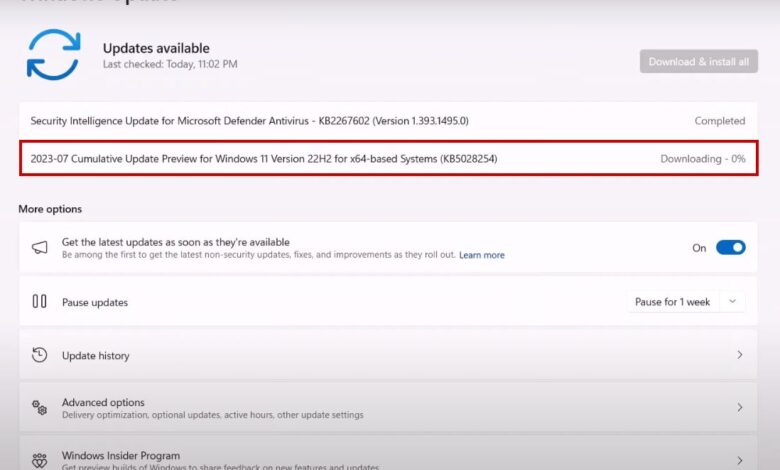Viewport: 780px width, 470px height.
Task: Open Advanced options via its chevron
Action: pos(740,407)
